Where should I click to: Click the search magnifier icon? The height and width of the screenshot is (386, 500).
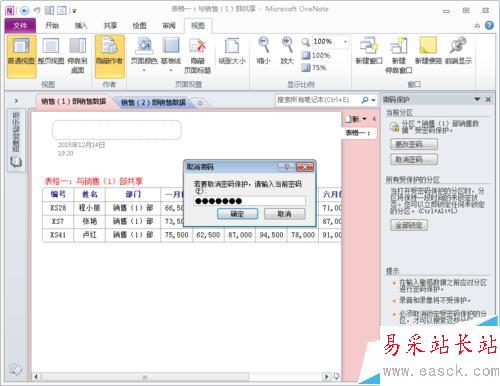(x=365, y=100)
